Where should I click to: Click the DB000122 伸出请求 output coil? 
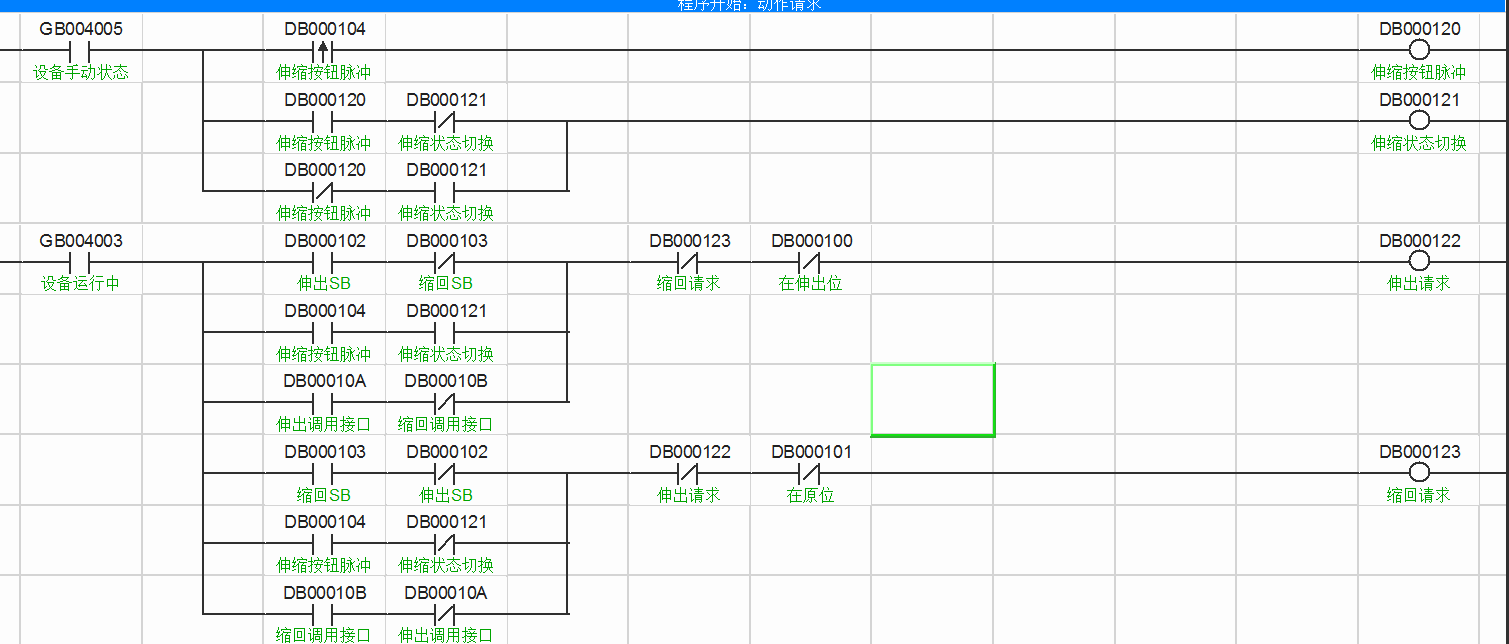click(x=1418, y=263)
